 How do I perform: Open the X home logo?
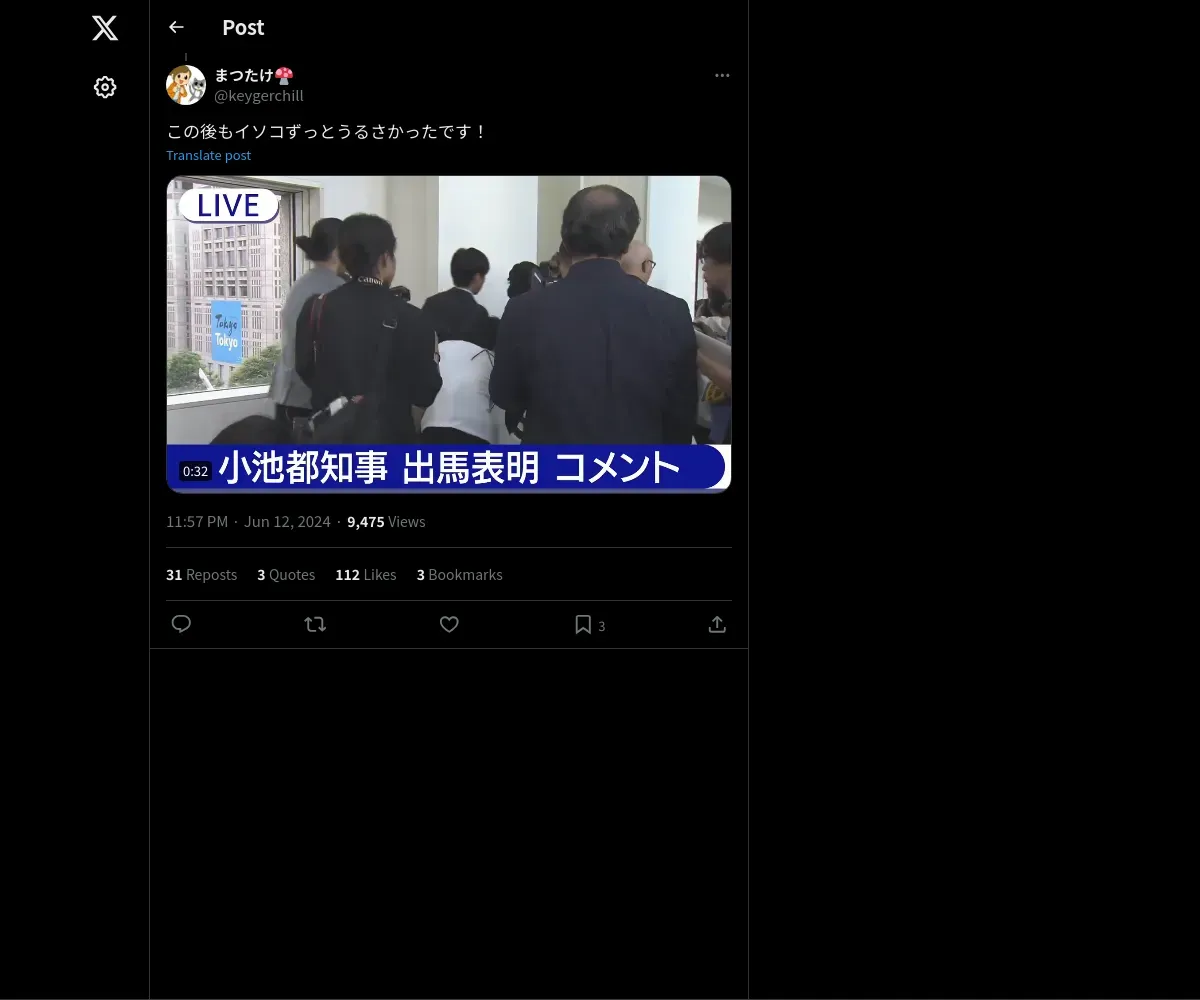coord(105,28)
